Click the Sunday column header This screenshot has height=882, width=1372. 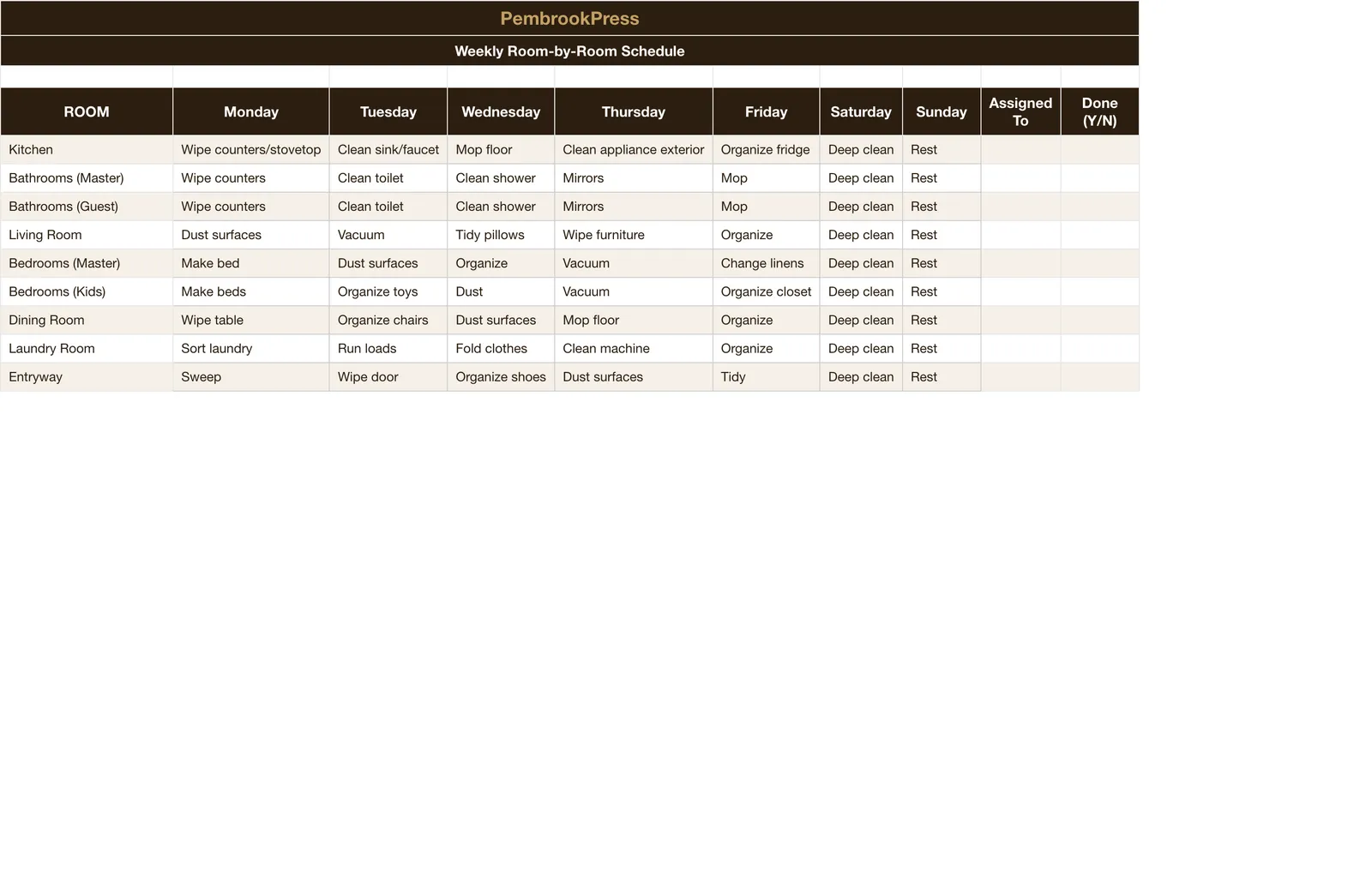[942, 111]
